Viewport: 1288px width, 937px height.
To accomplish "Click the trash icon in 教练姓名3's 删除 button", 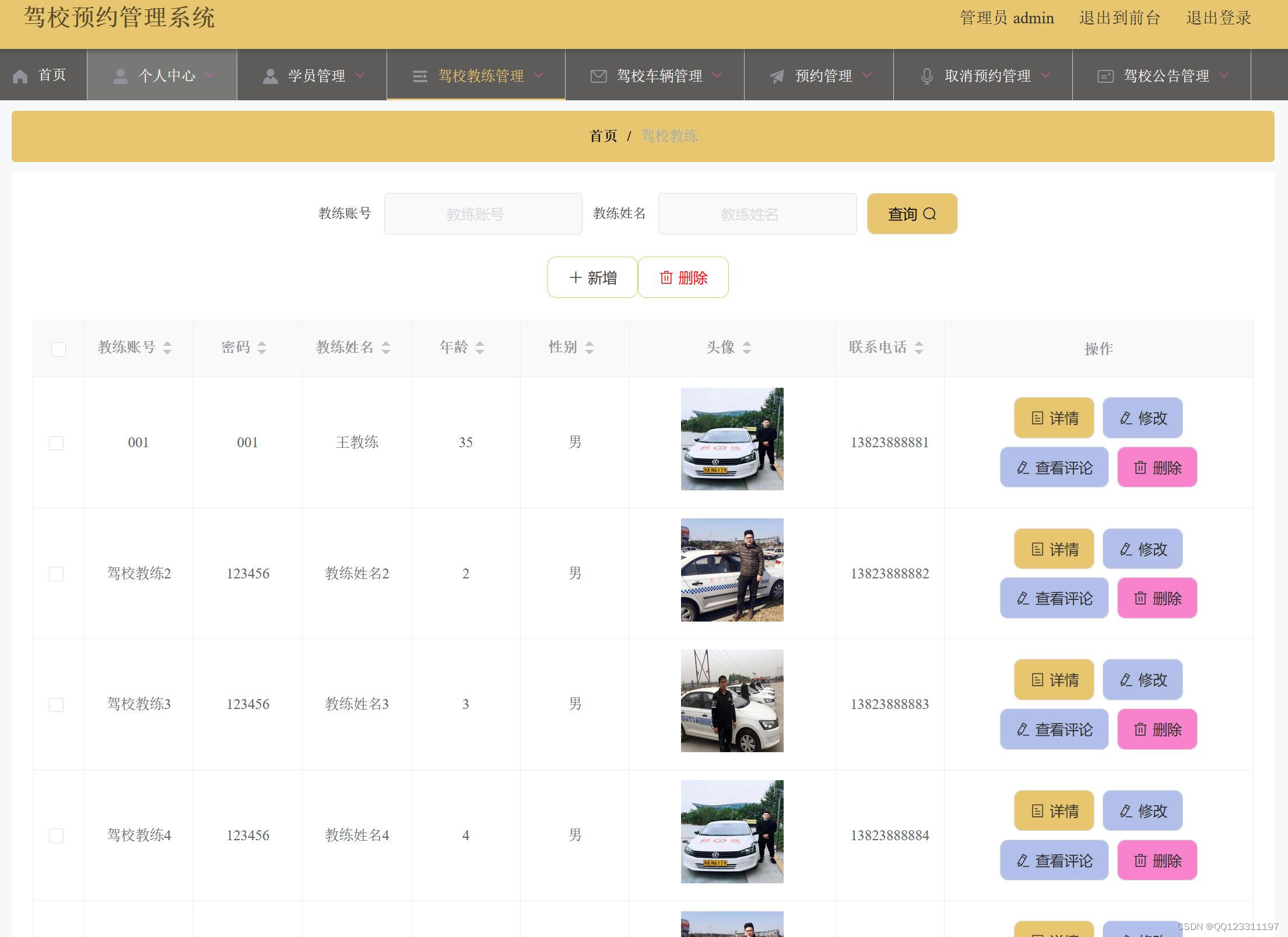I will (x=1140, y=729).
